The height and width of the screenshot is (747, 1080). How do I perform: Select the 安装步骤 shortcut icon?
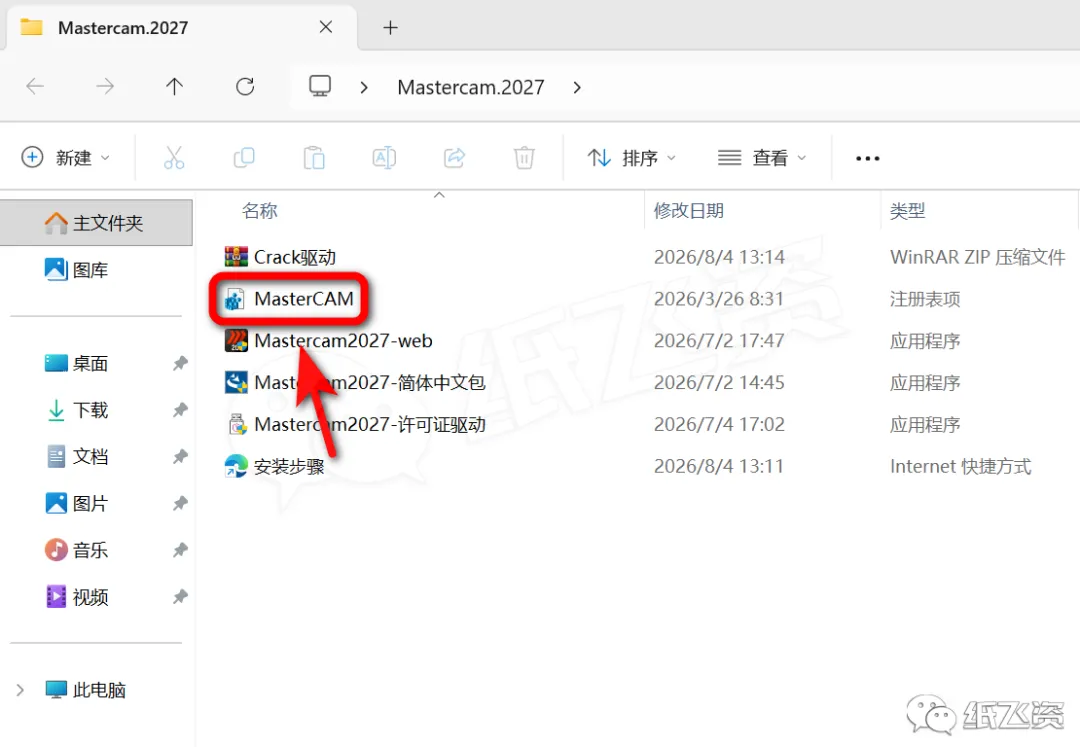click(236, 466)
